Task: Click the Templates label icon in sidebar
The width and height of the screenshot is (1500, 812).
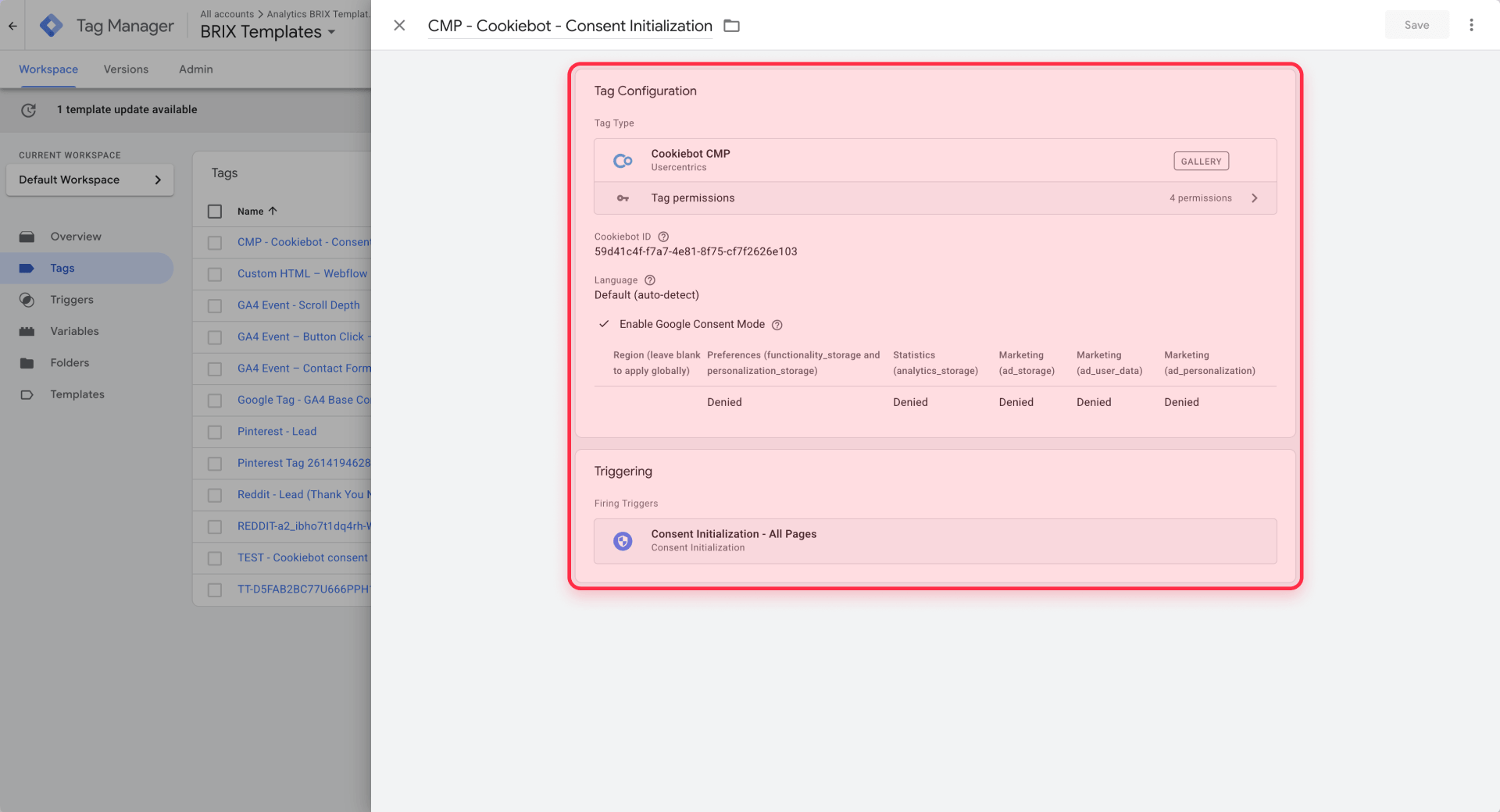Action: (x=27, y=394)
